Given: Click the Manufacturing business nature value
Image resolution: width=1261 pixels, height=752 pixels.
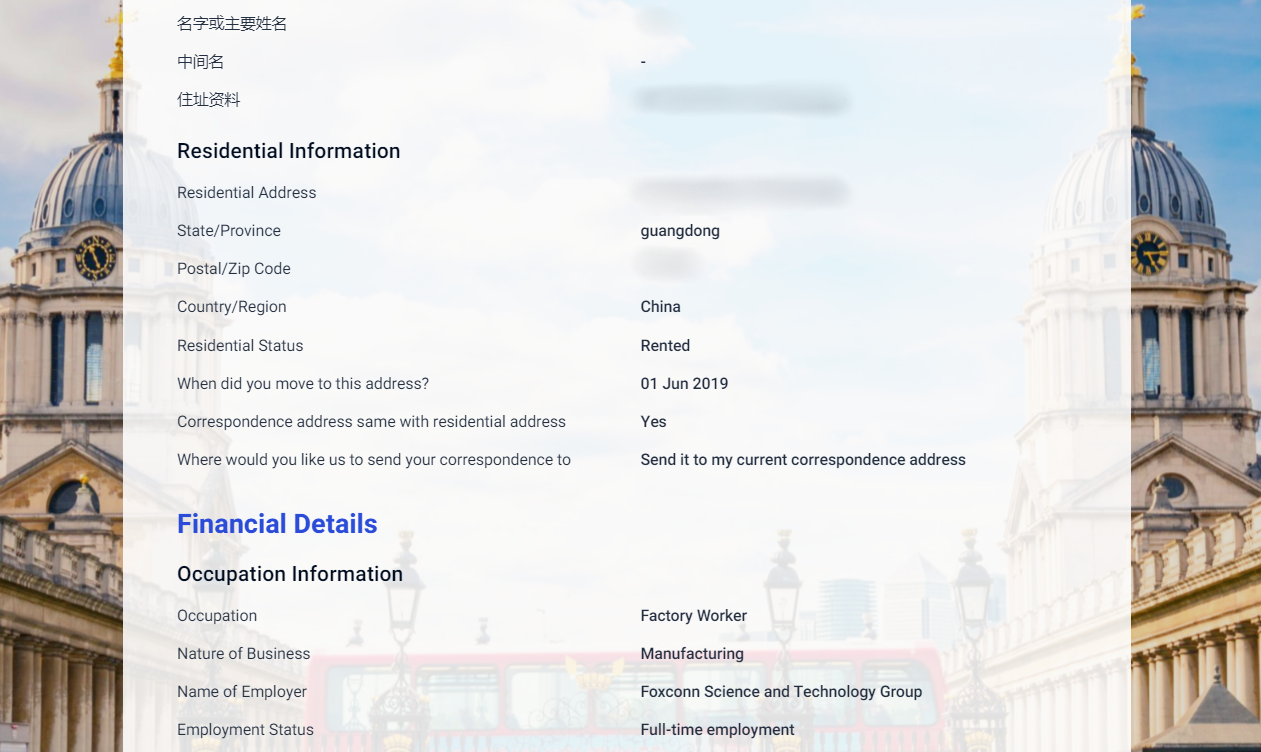Looking at the screenshot, I should pyautogui.click(x=692, y=654).
